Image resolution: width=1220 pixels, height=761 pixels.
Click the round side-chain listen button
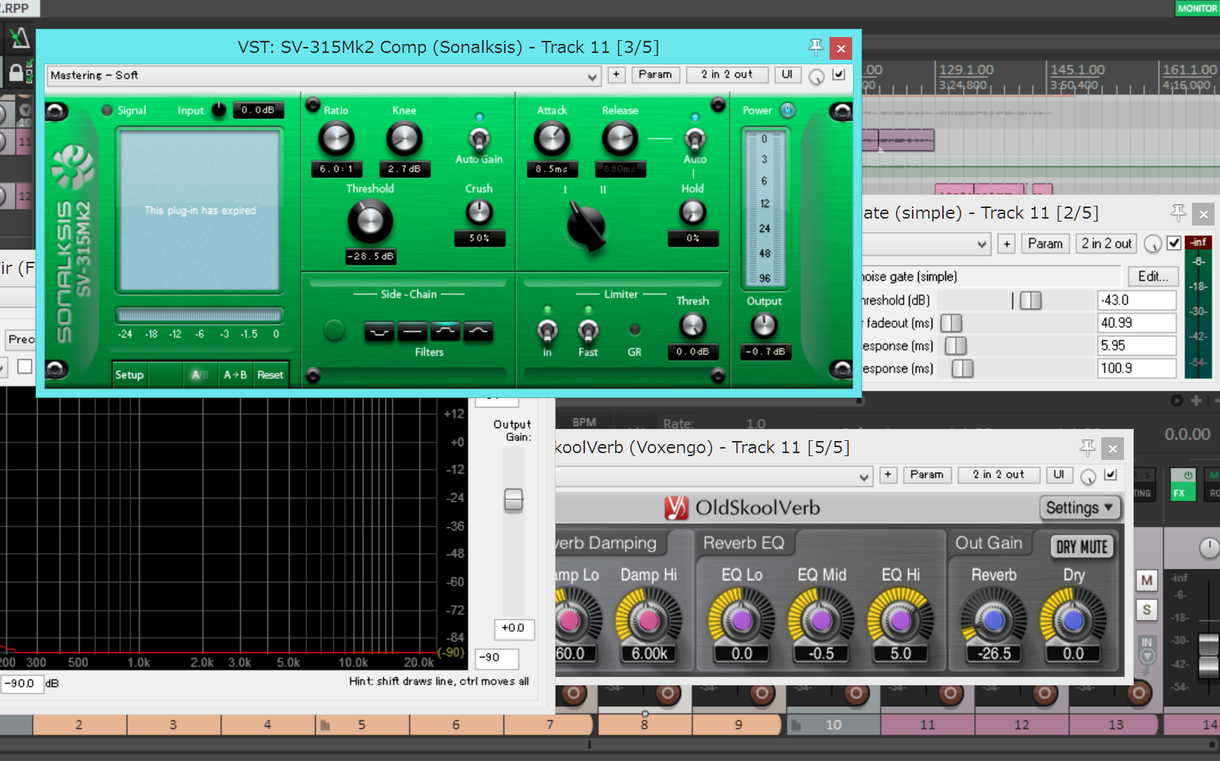(x=334, y=330)
